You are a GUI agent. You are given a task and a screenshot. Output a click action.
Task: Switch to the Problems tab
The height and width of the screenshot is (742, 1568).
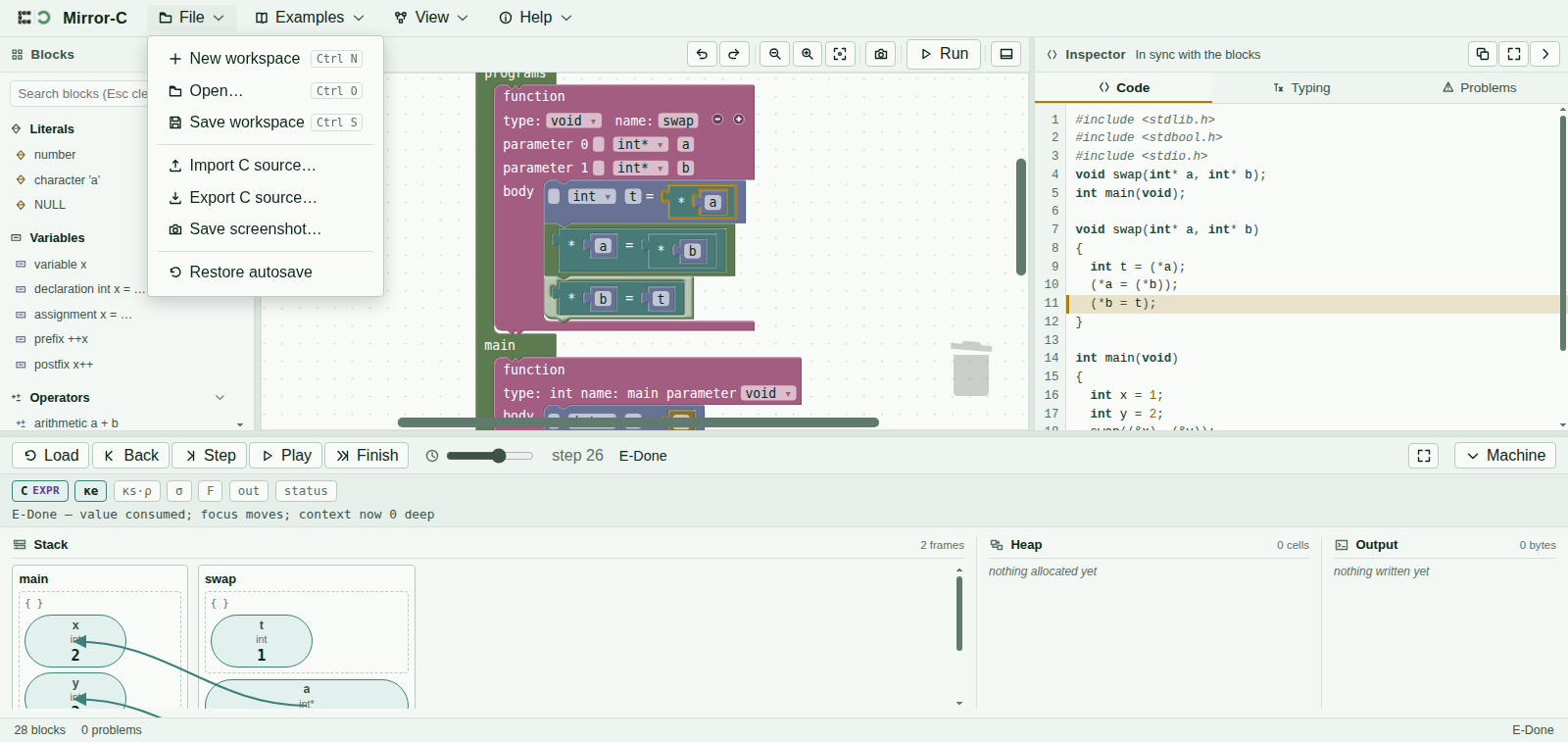point(1479,88)
